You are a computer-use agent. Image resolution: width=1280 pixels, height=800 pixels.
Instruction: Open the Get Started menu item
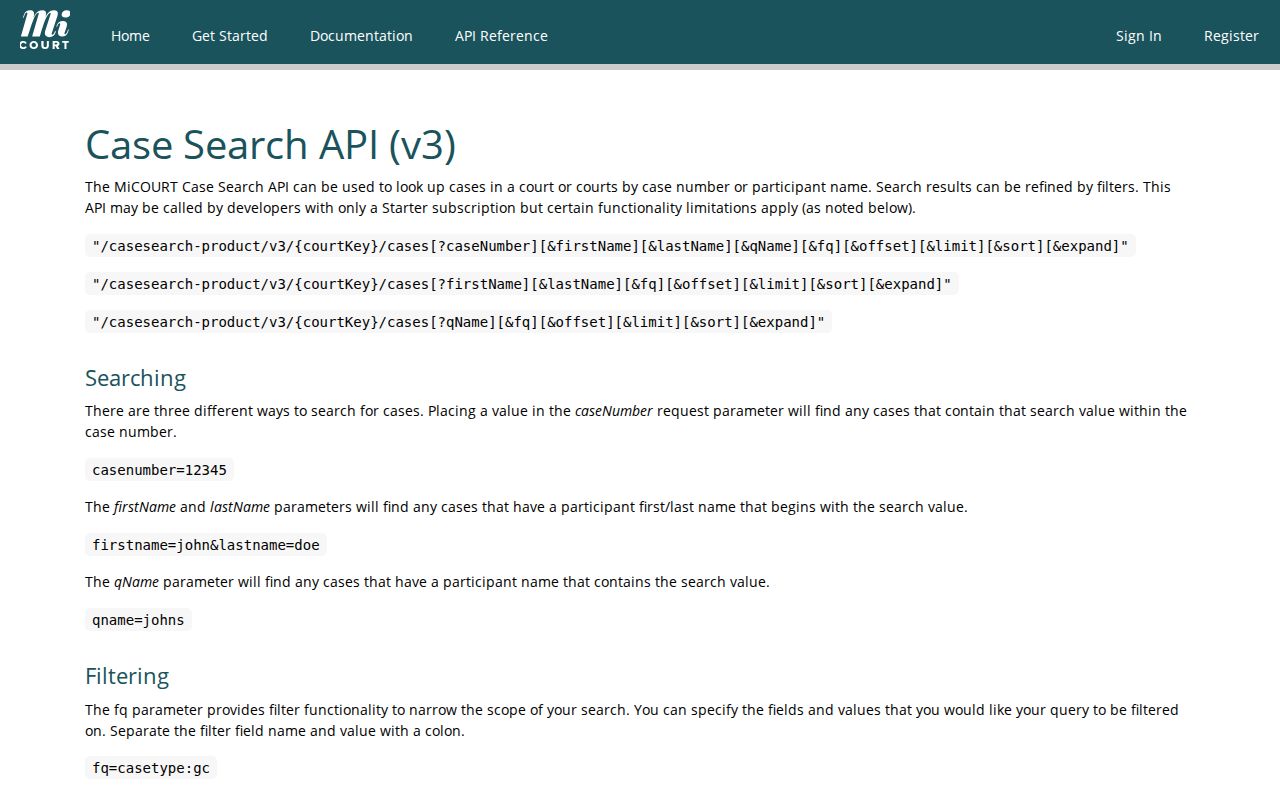pos(230,36)
